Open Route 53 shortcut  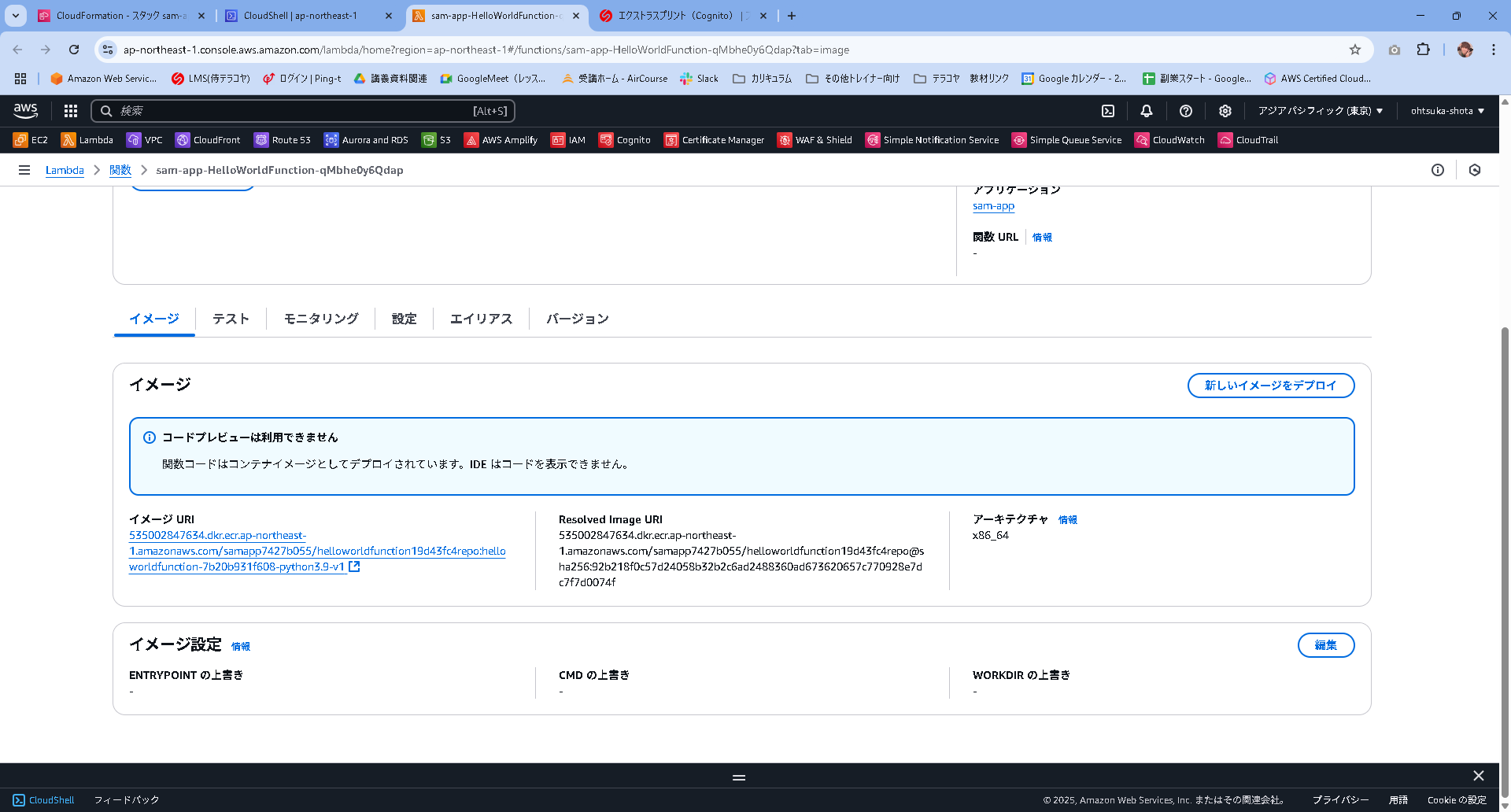(283, 140)
